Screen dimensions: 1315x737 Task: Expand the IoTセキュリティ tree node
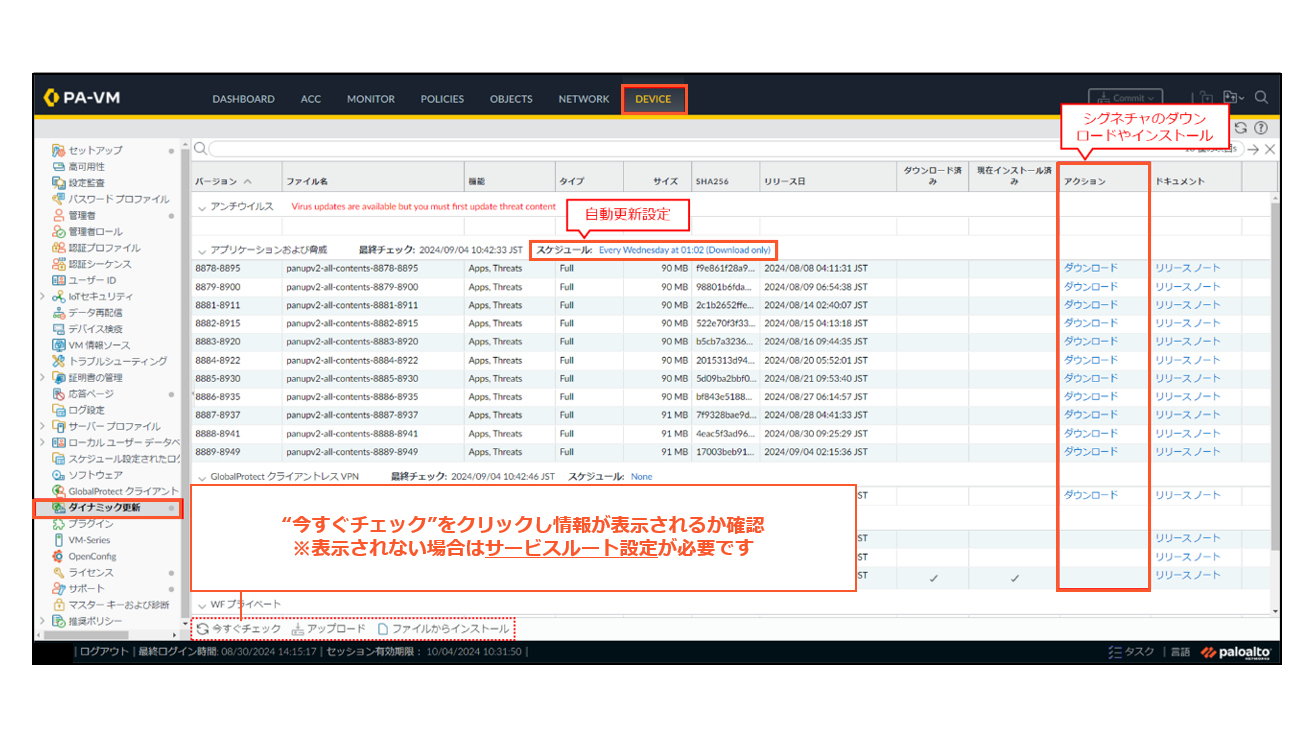pos(42,296)
